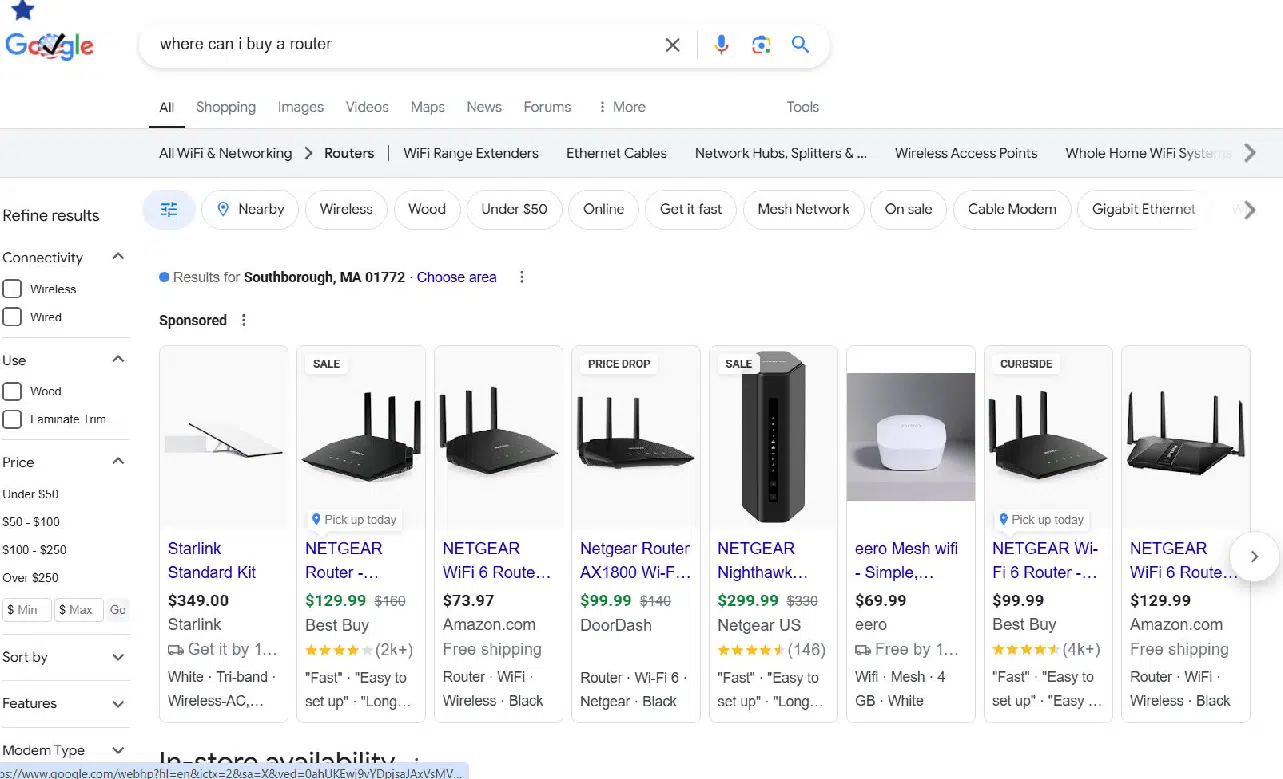The width and height of the screenshot is (1283, 779).
Task: Focus the $ Min price field
Action: pos(27,610)
